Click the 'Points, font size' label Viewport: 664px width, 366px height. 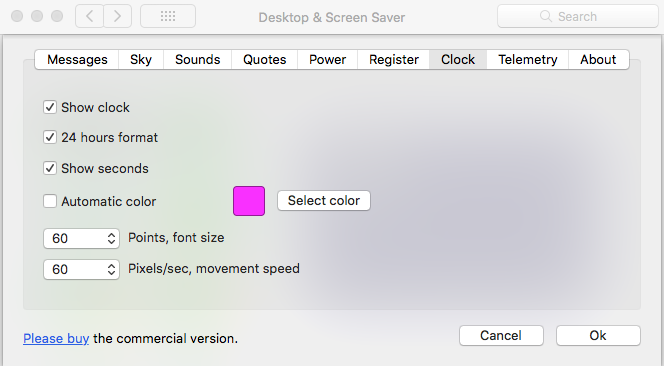[176, 238]
